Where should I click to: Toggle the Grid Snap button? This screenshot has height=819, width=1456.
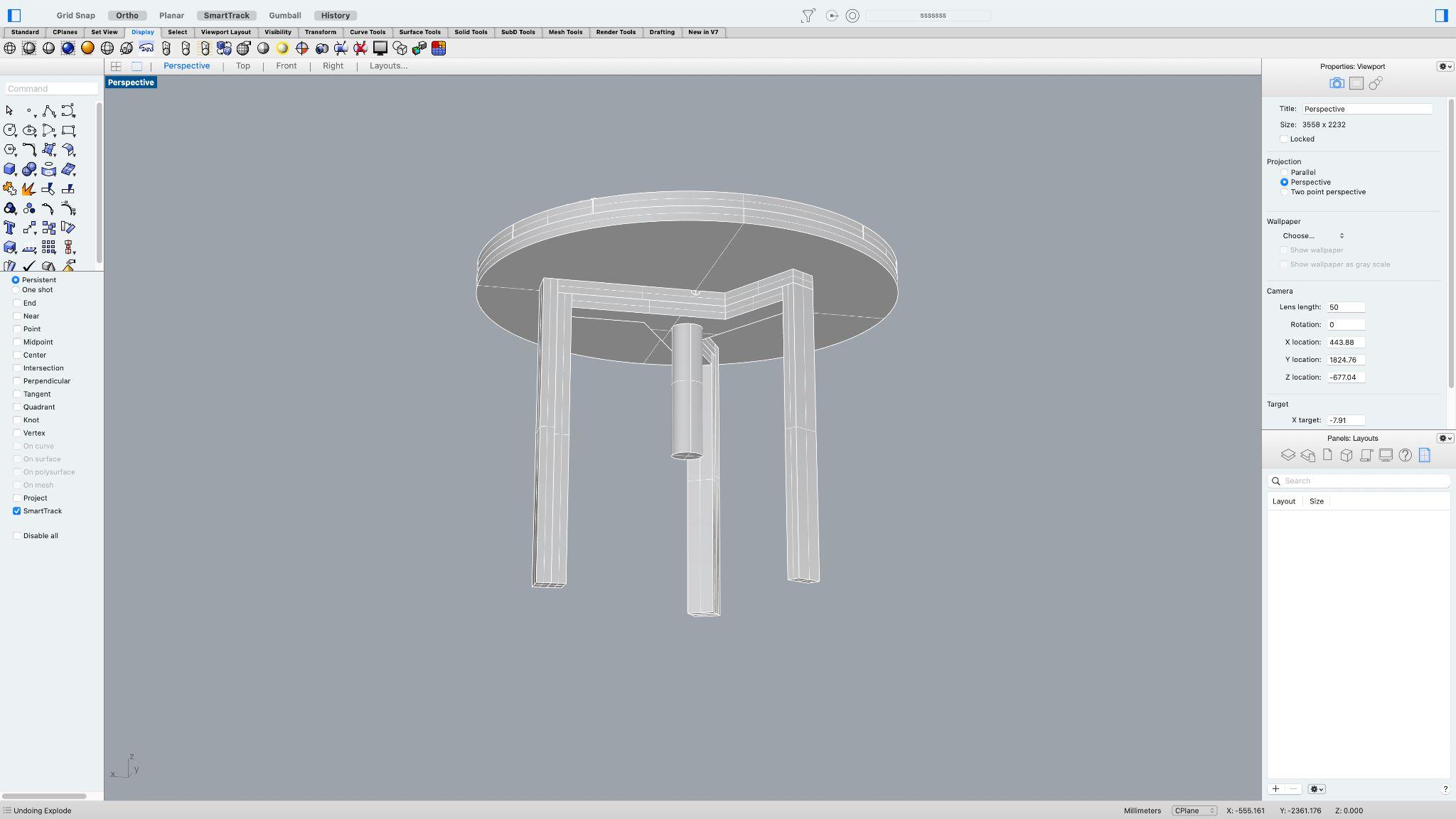coord(75,15)
